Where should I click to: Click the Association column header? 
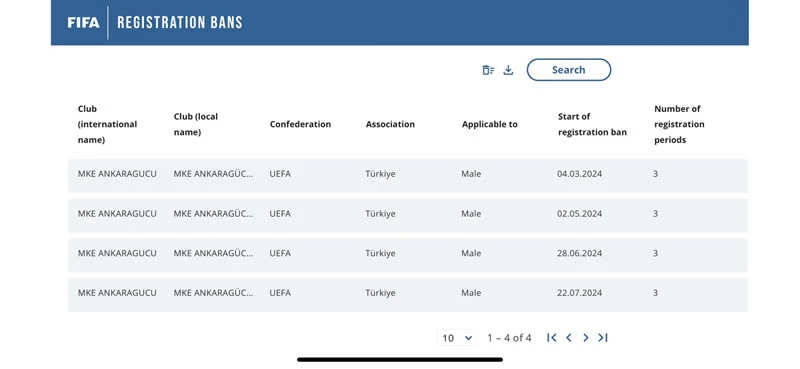(x=390, y=124)
